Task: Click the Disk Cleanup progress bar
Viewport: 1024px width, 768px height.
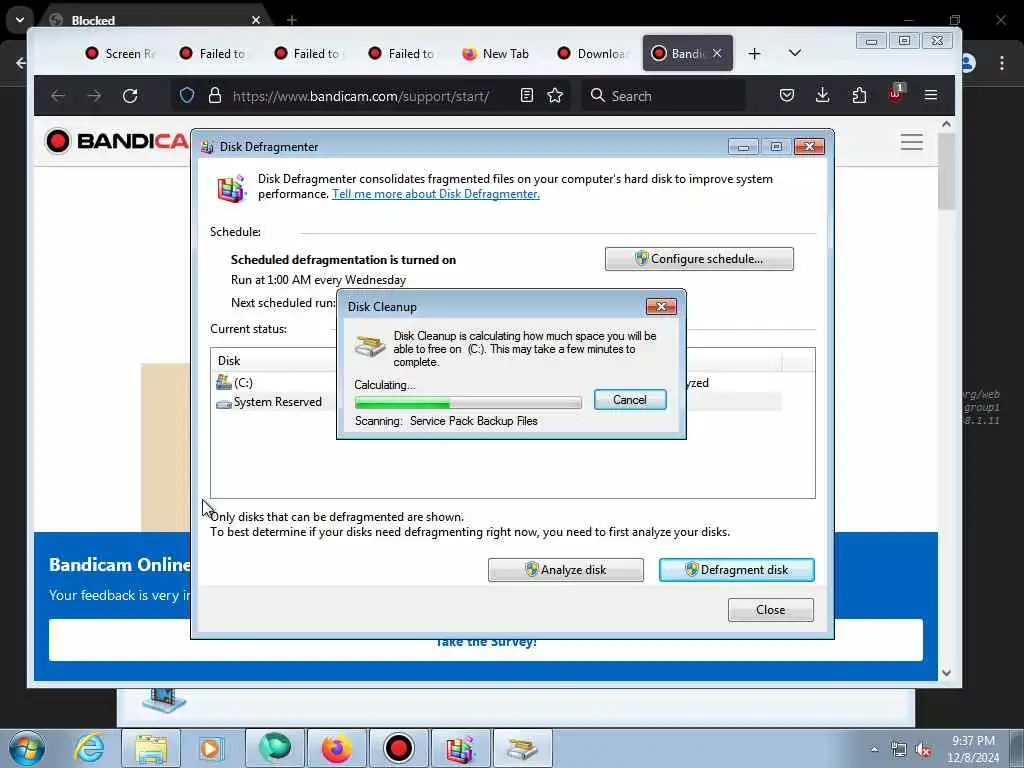Action: [x=468, y=402]
